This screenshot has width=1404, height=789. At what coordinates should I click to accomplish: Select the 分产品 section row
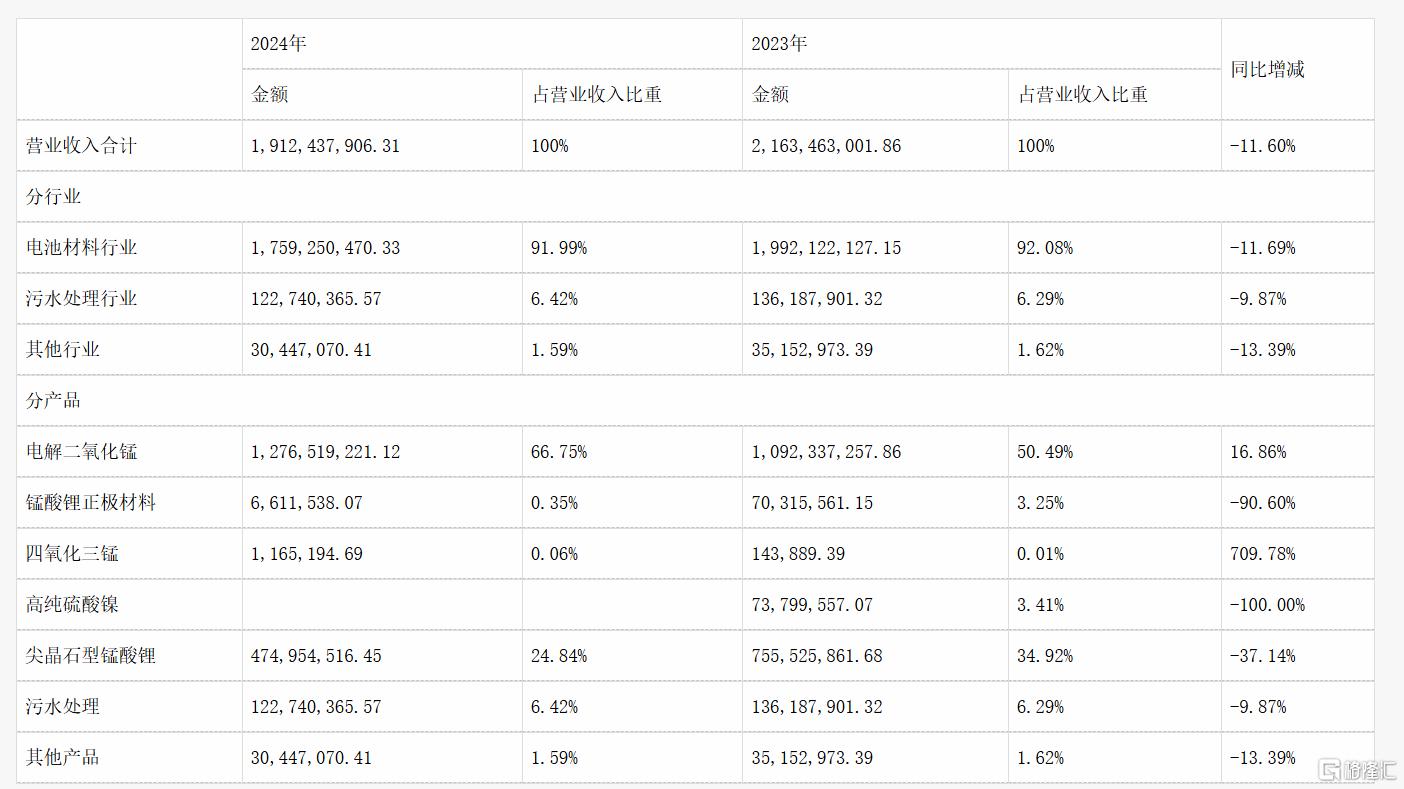695,401
